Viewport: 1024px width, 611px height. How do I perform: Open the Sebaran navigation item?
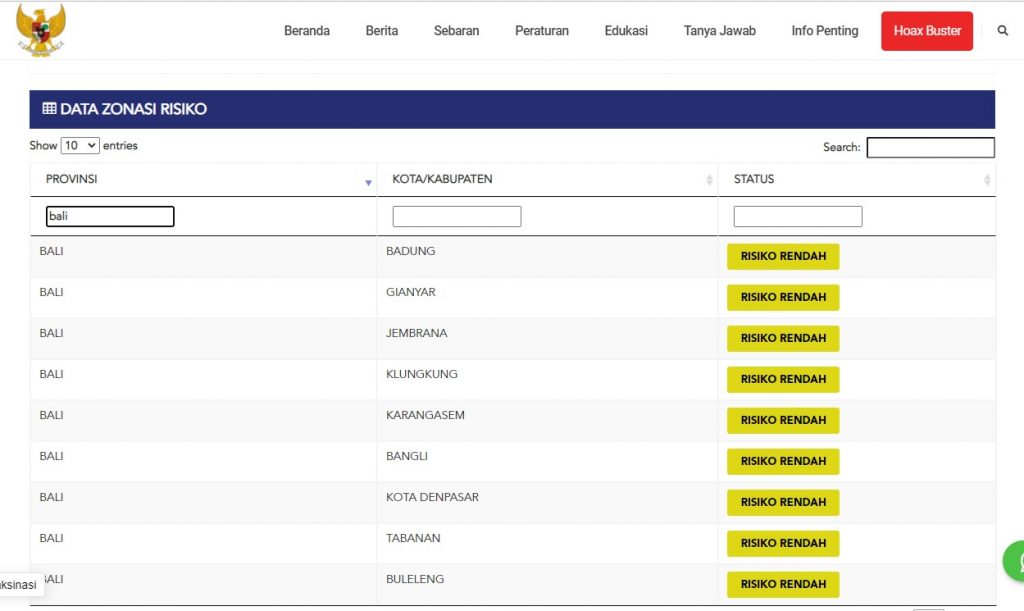[x=456, y=31]
